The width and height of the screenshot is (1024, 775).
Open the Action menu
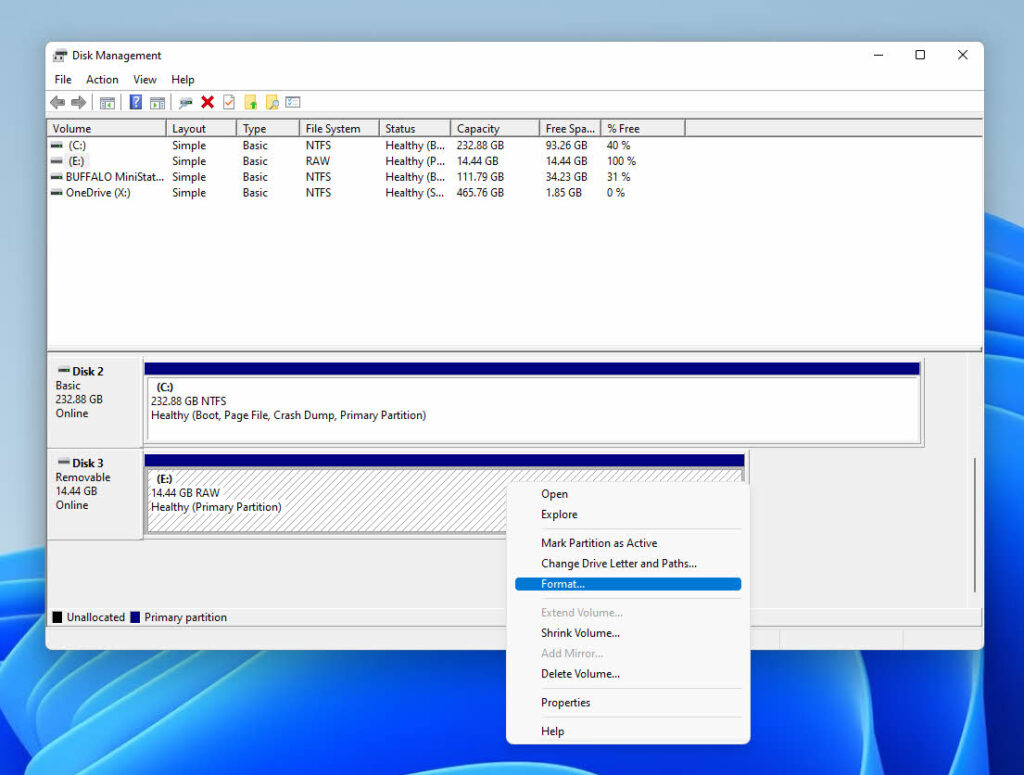coord(102,80)
